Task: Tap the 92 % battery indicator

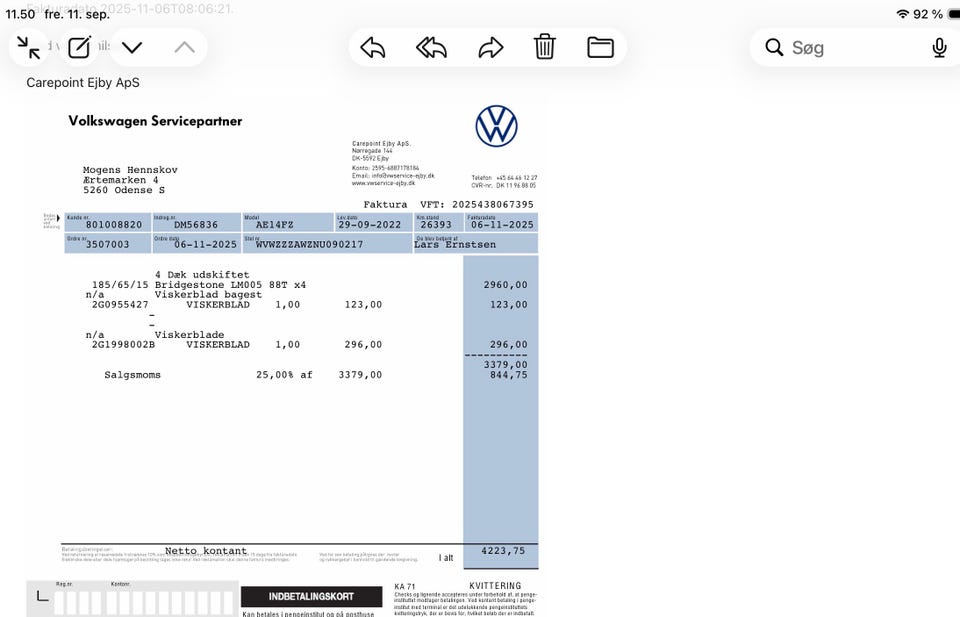Action: (x=928, y=13)
